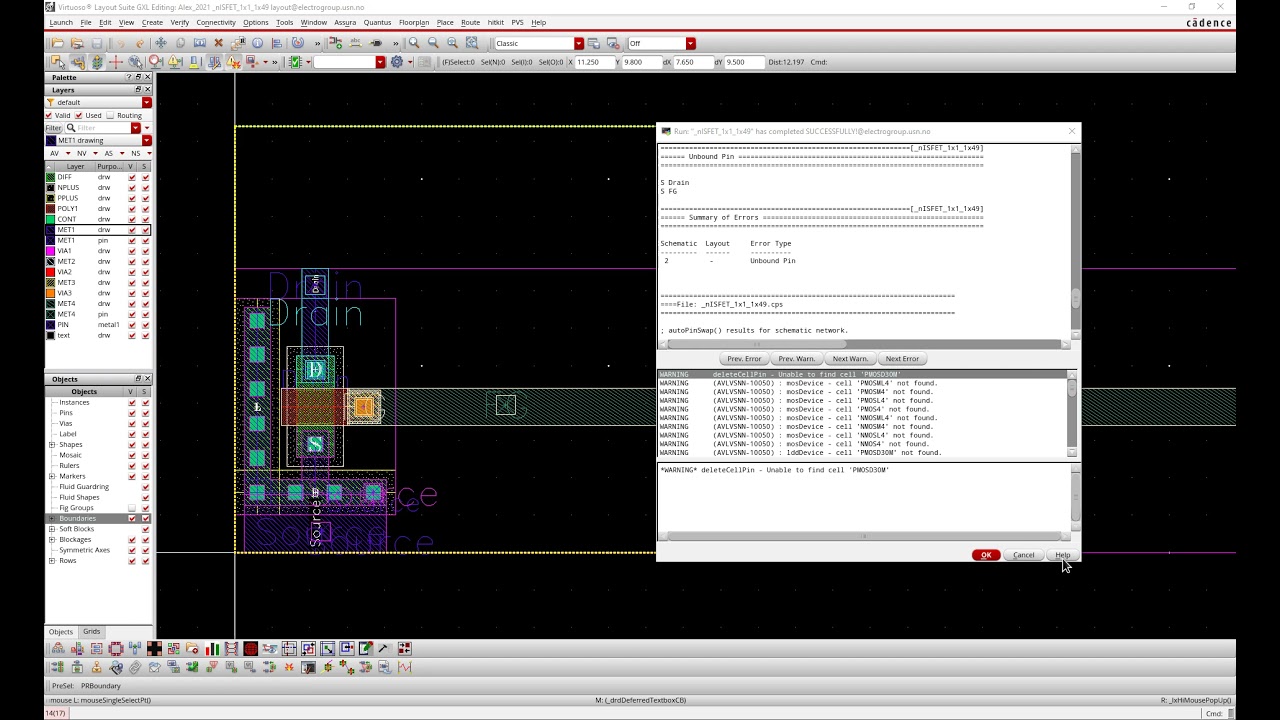Viewport: 1280px width, 720px height.
Task: Open the Floorplan menu
Action: coord(414,22)
